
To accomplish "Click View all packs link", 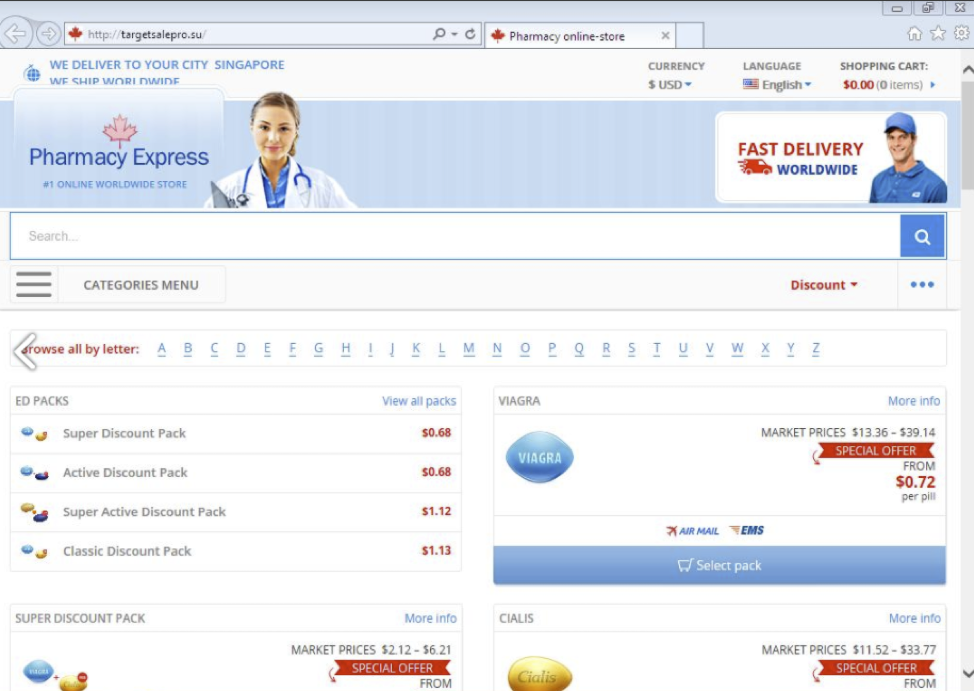I will pos(419,401).
